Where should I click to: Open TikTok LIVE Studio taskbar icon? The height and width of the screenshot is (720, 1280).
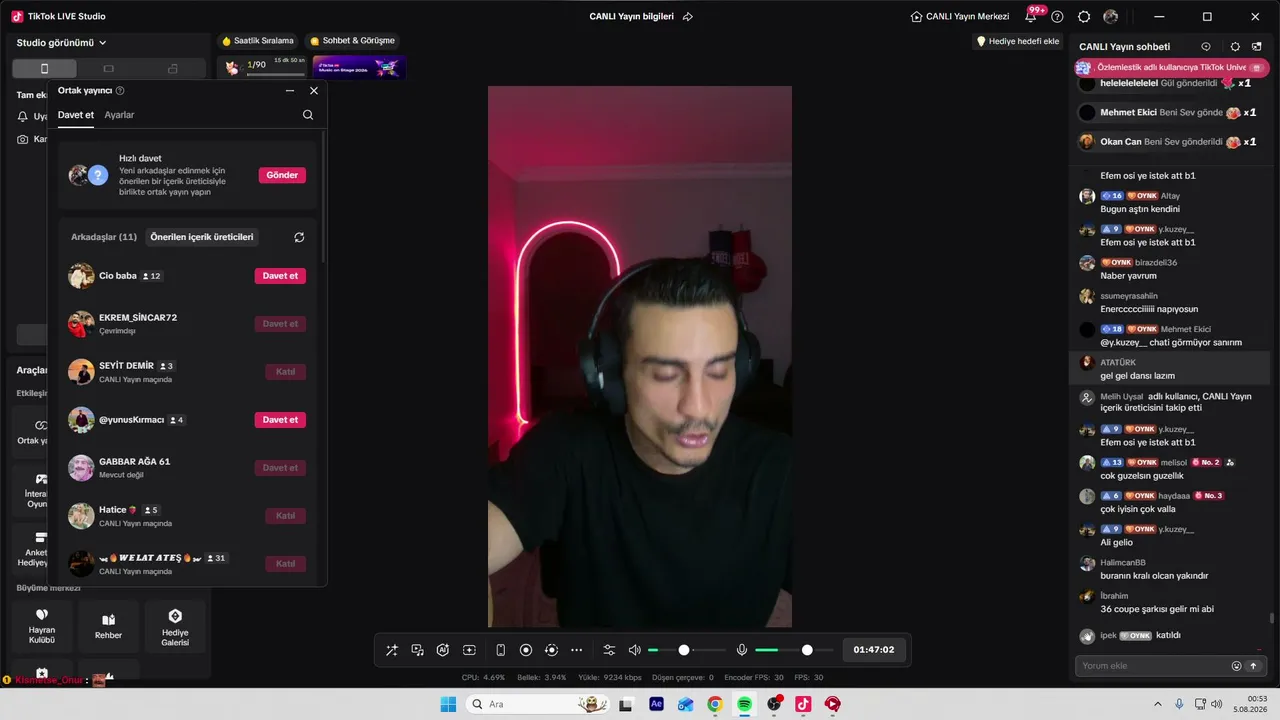(x=803, y=704)
